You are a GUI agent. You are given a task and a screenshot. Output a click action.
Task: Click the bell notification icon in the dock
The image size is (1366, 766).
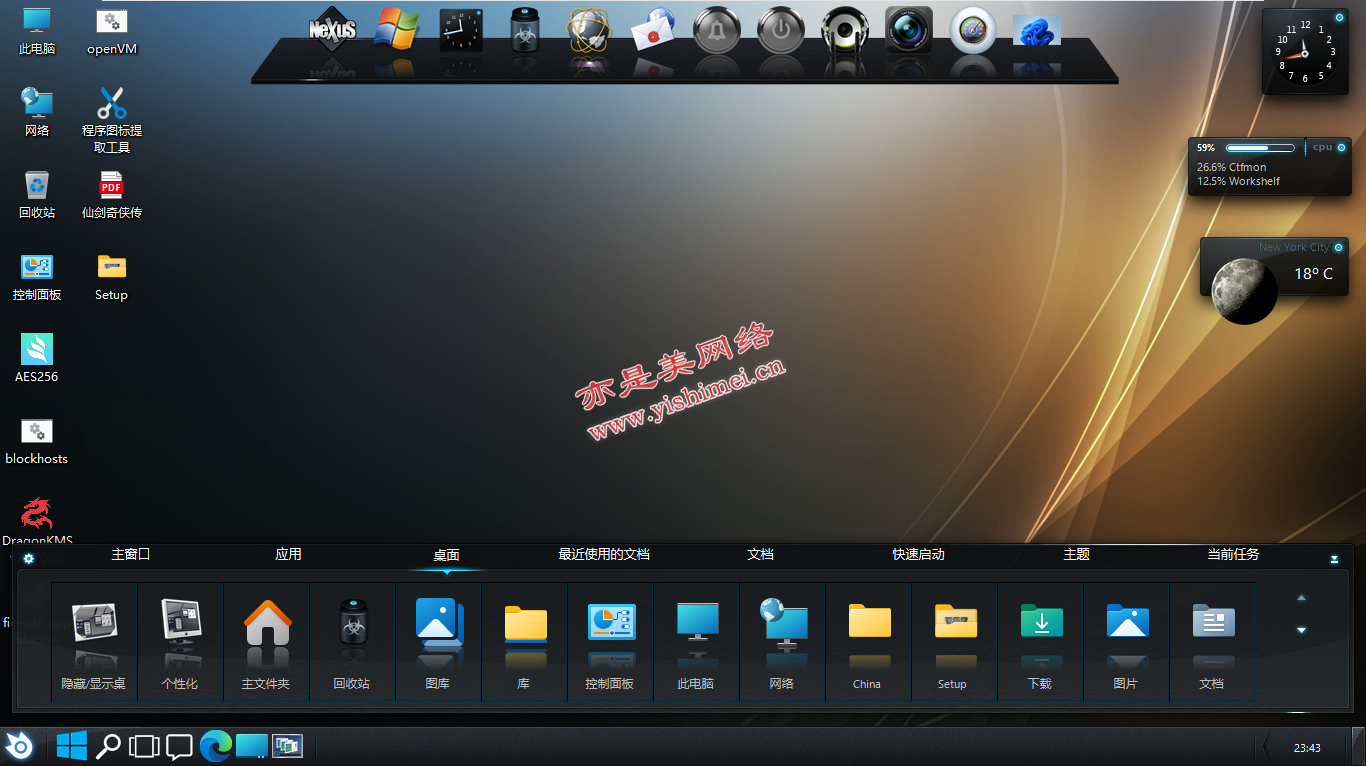(x=717, y=30)
